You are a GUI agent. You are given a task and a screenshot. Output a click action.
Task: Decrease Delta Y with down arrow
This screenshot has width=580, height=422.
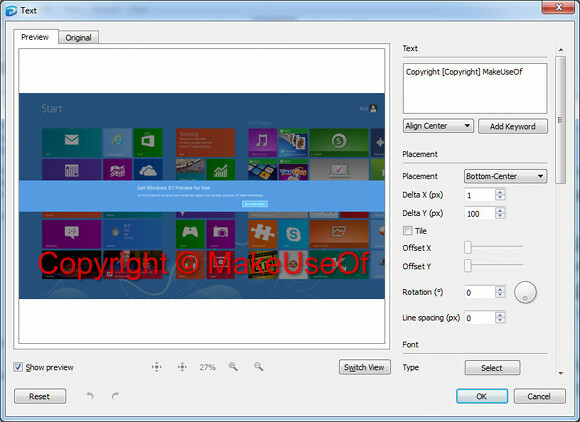500,216
